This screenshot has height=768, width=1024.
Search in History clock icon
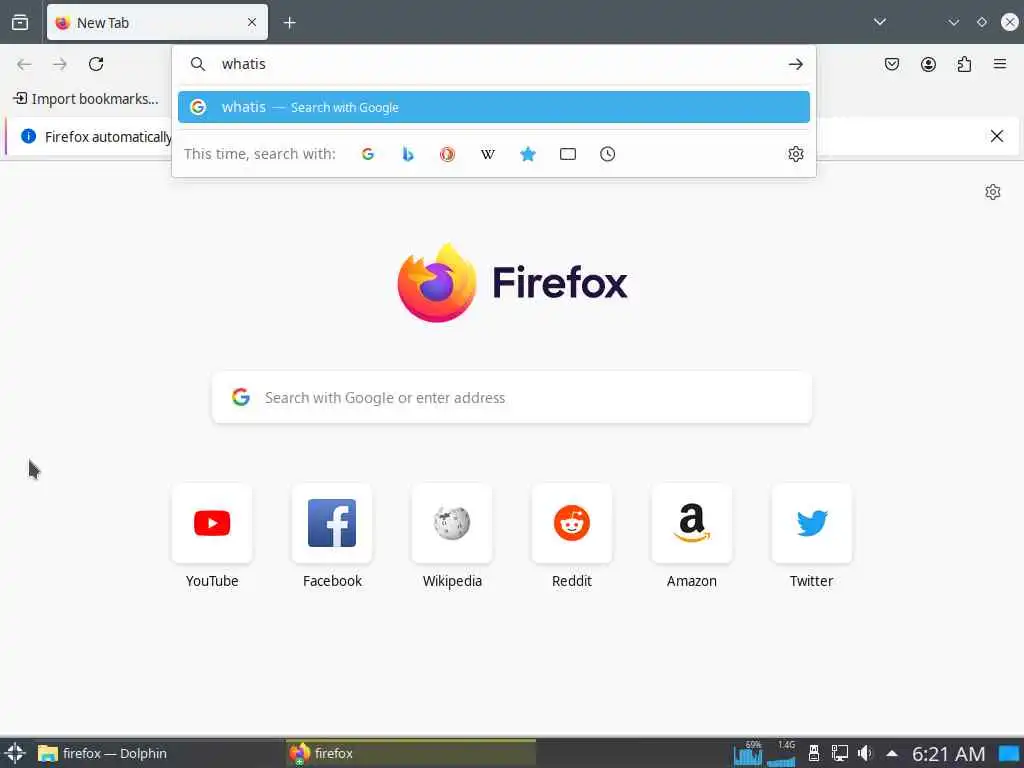[x=607, y=154]
